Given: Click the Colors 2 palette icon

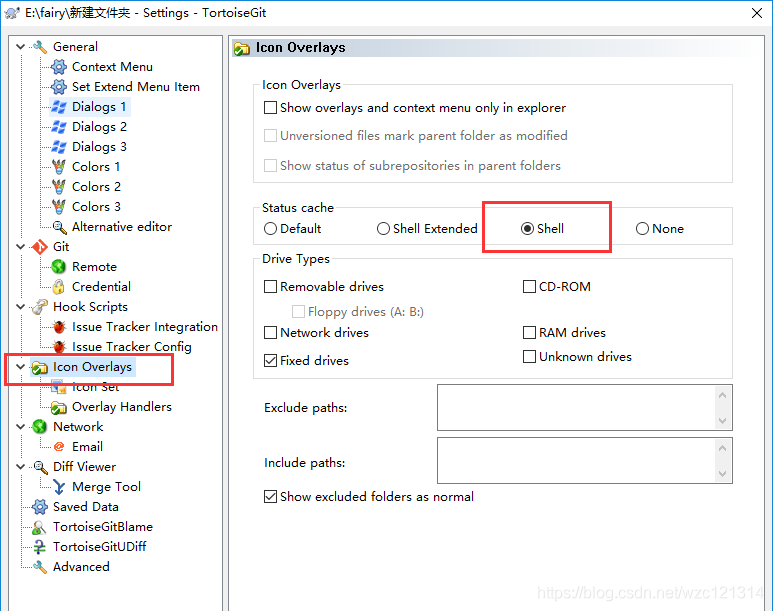Looking at the screenshot, I should pyautogui.click(x=59, y=187).
